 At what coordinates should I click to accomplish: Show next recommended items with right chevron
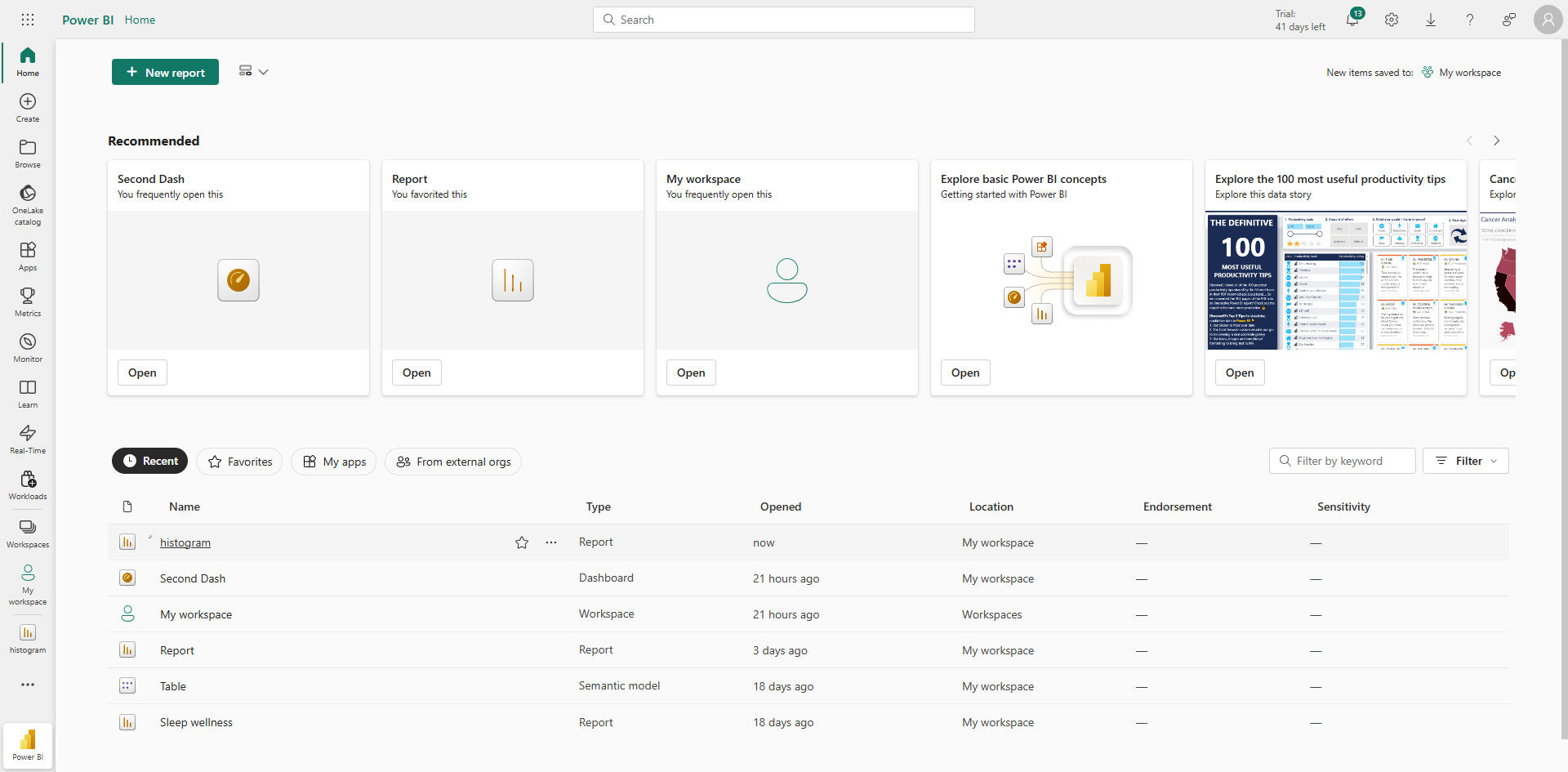(1496, 141)
